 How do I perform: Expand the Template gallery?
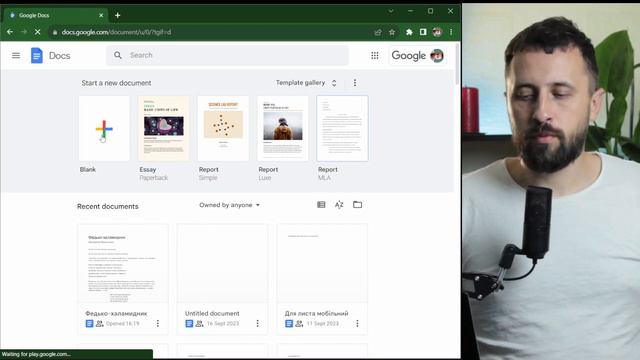tap(306, 83)
